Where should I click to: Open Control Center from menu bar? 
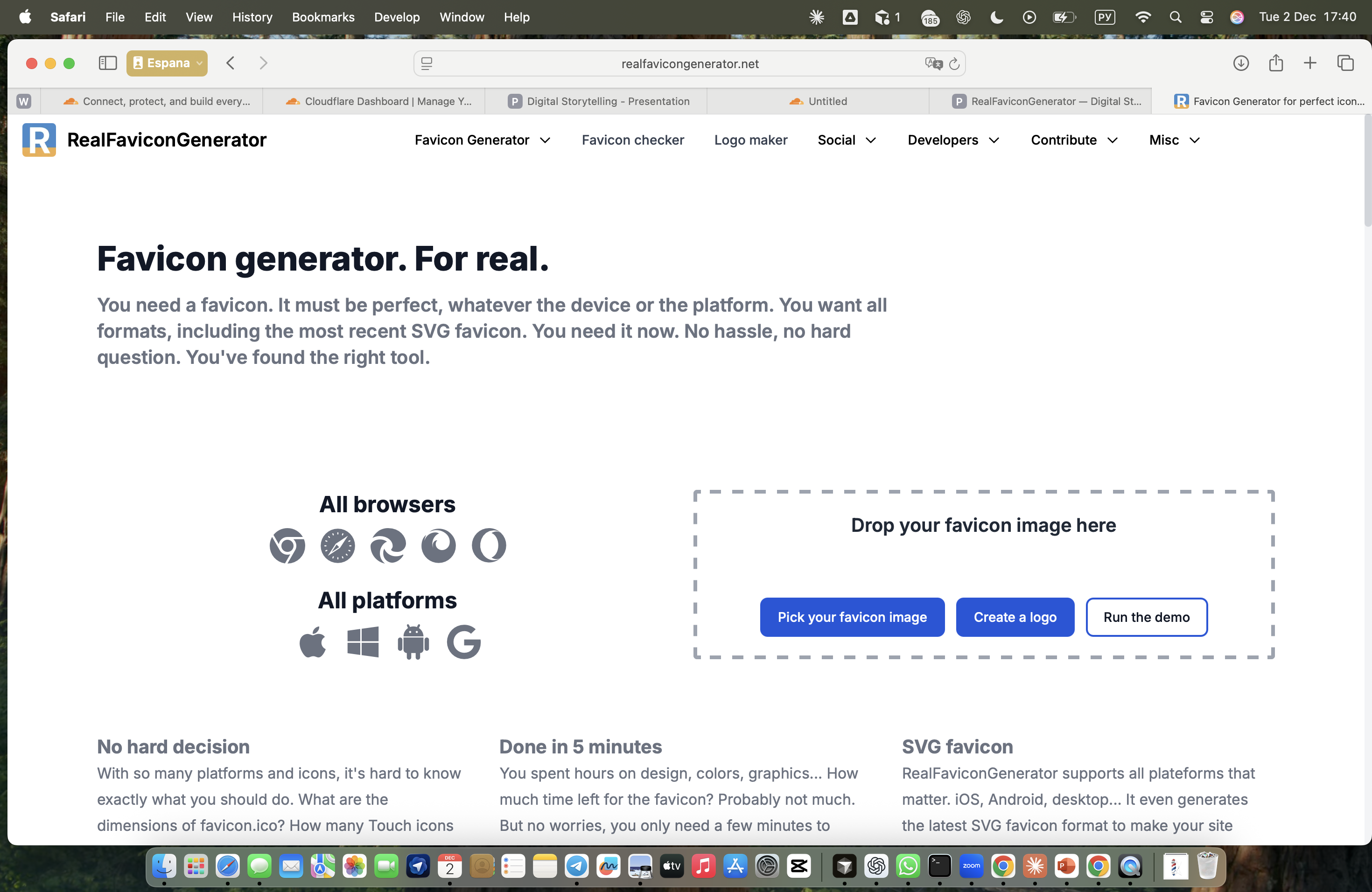click(1206, 17)
